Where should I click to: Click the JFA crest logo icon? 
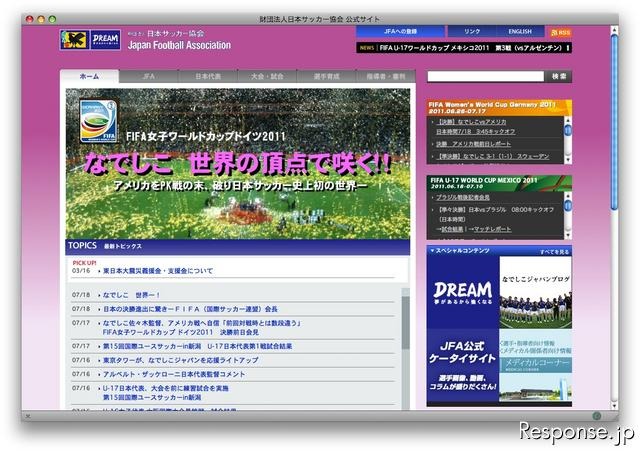tap(75, 40)
